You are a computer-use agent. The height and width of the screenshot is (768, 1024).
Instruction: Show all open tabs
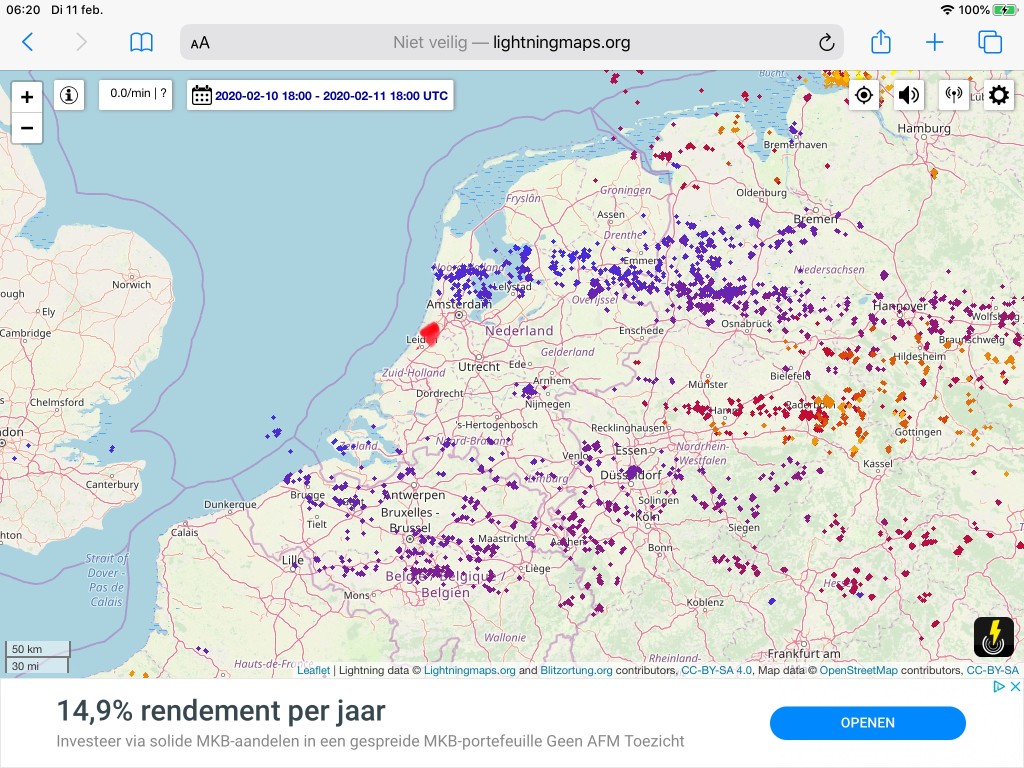tap(989, 42)
